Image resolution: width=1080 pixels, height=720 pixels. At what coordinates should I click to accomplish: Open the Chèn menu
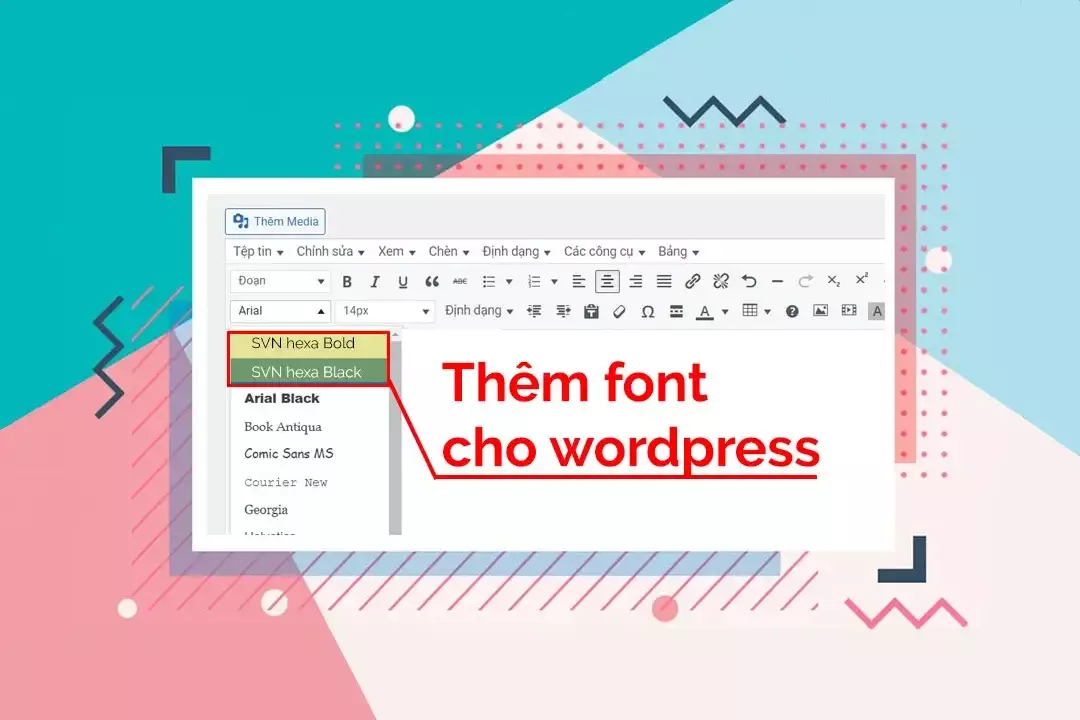click(x=448, y=252)
